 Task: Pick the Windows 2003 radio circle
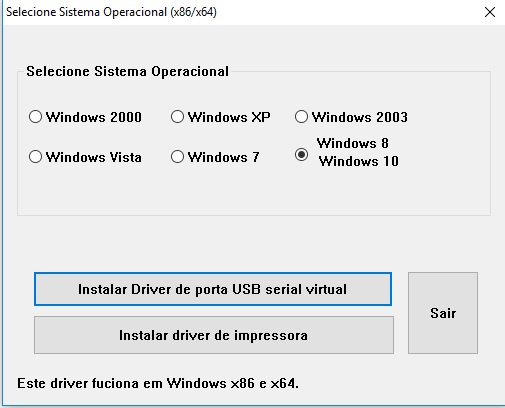coord(301,117)
